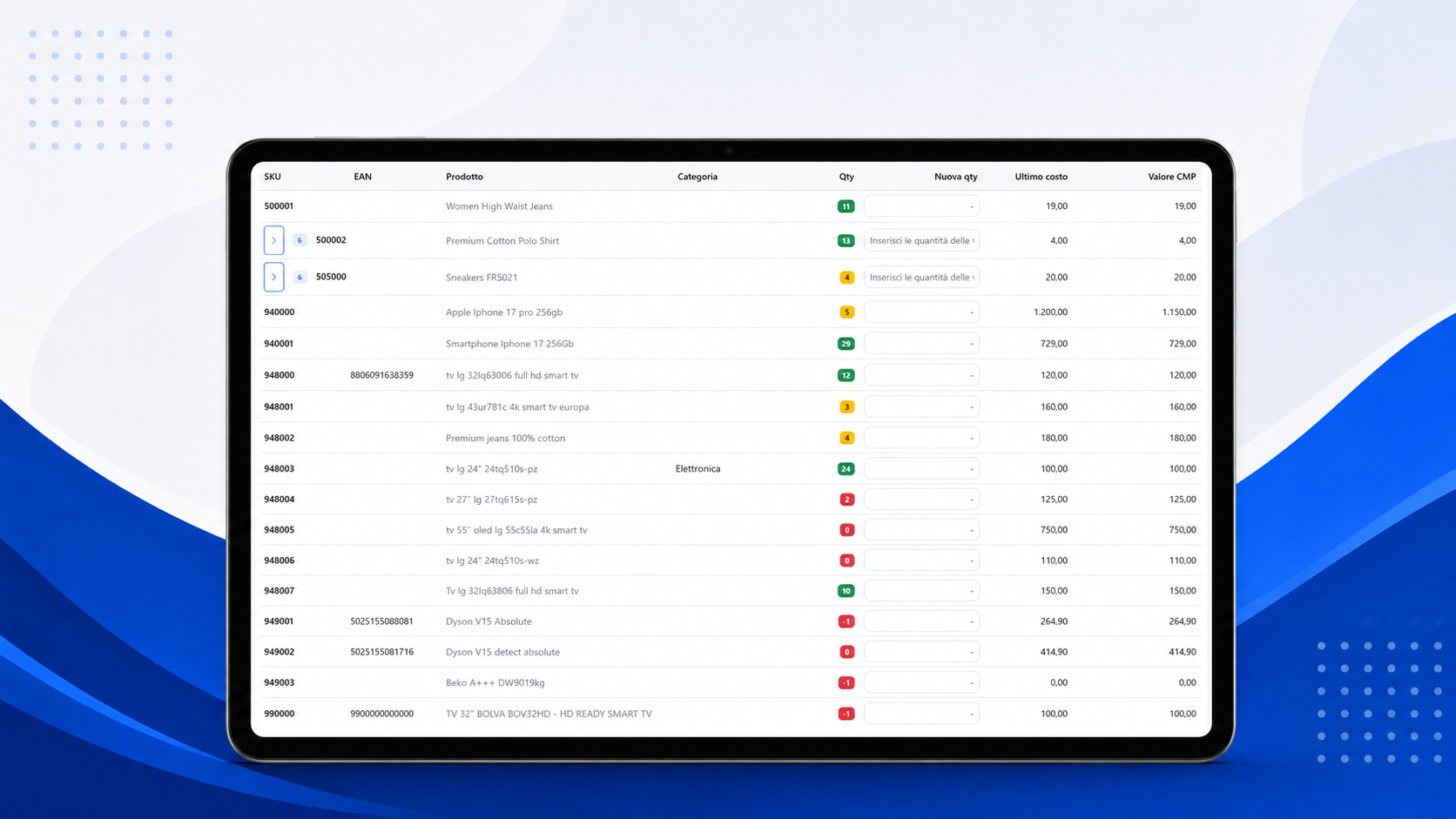
Task: Click red -1 badge for Dyson V15 Absolute
Action: tap(846, 621)
